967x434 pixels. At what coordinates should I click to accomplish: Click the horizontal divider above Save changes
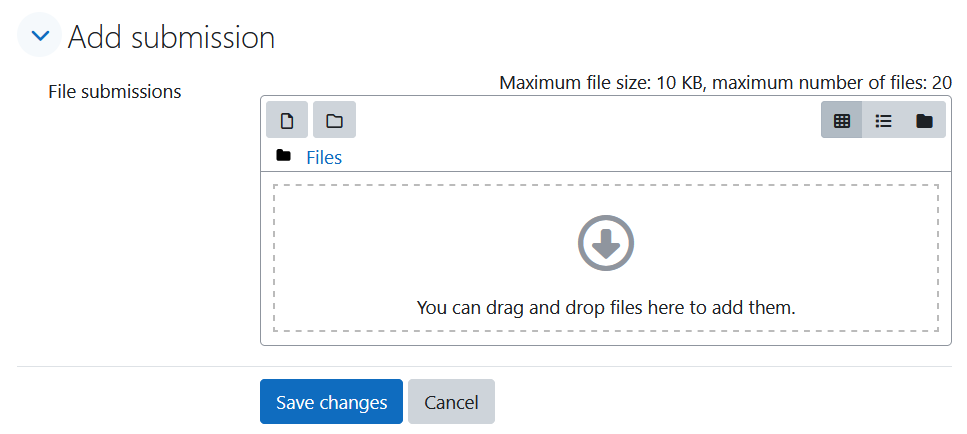click(x=484, y=367)
